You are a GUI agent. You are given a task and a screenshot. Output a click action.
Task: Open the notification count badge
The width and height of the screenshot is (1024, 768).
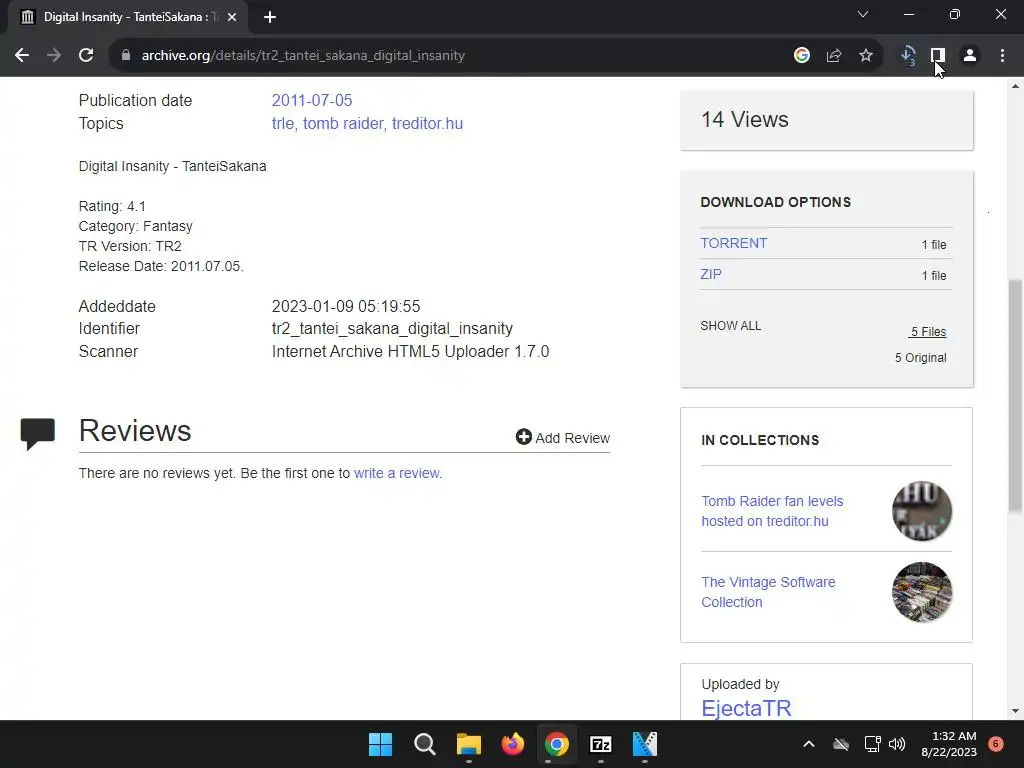996,743
